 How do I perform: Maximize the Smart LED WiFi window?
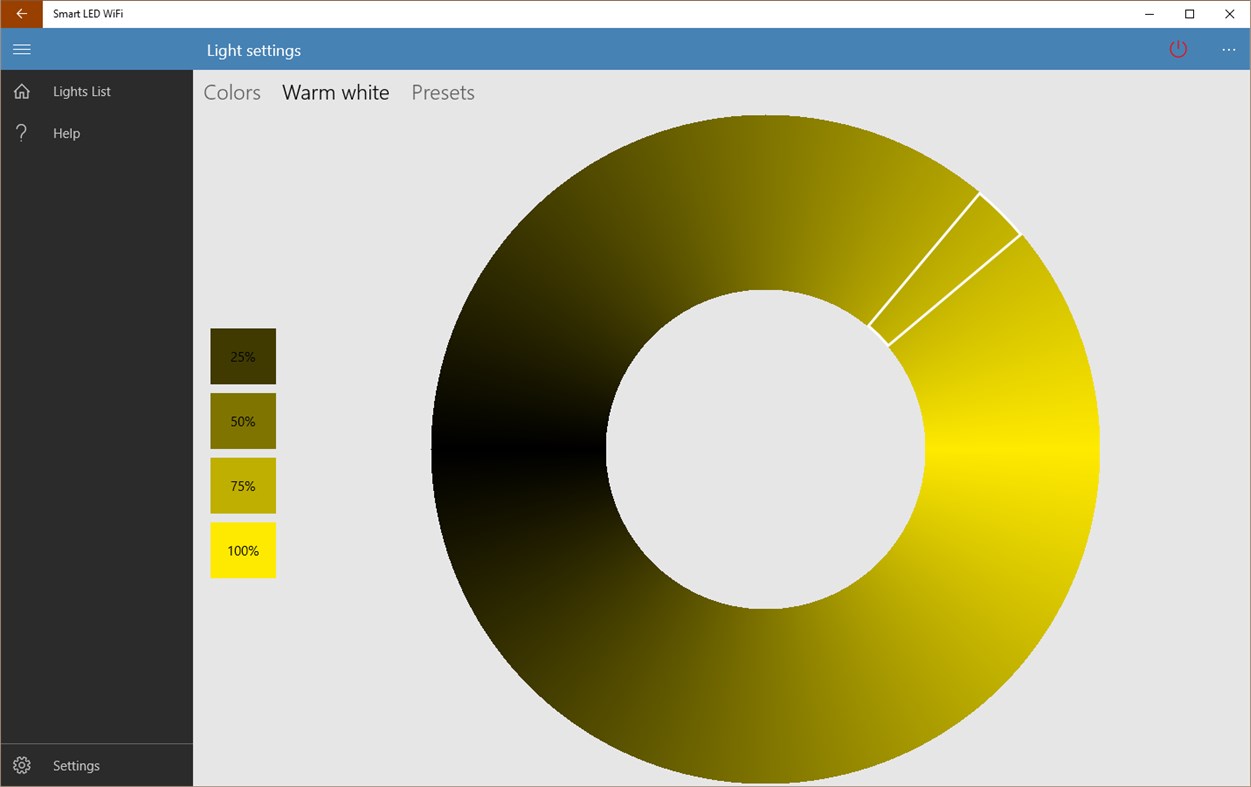click(1190, 14)
